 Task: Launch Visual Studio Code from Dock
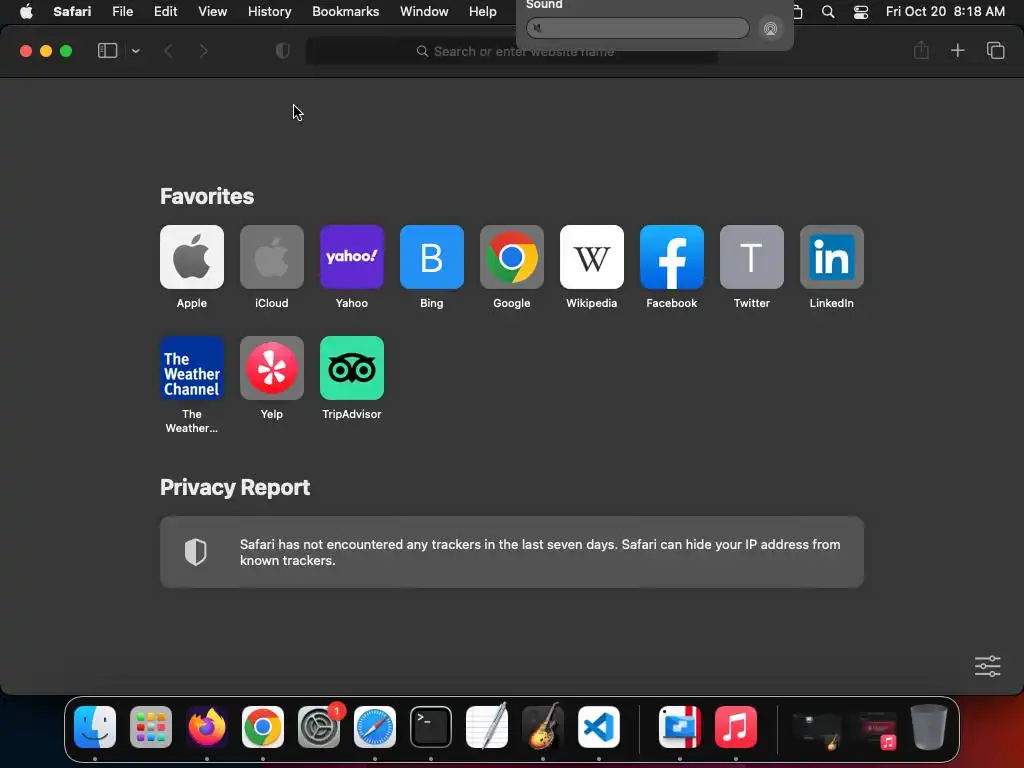click(x=599, y=726)
